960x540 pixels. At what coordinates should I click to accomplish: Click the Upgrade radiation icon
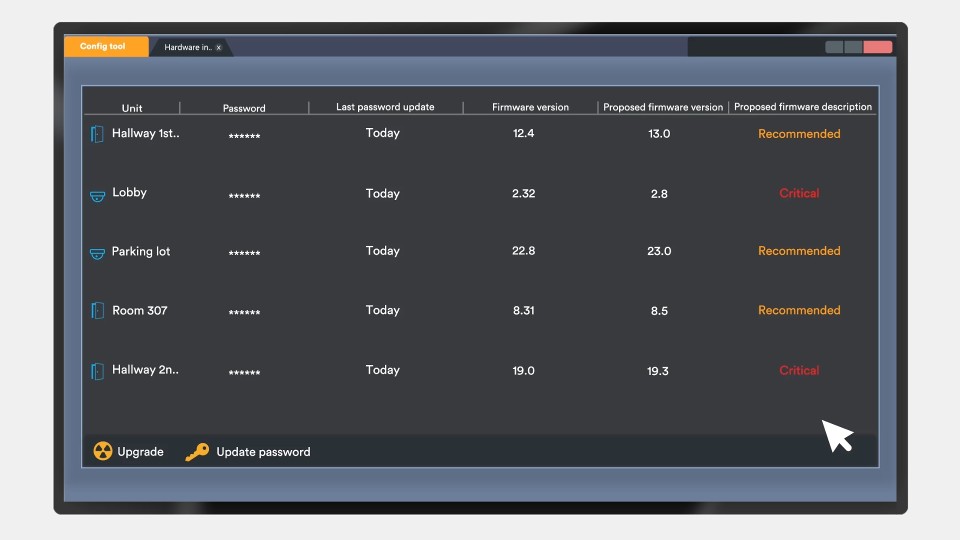click(x=103, y=451)
